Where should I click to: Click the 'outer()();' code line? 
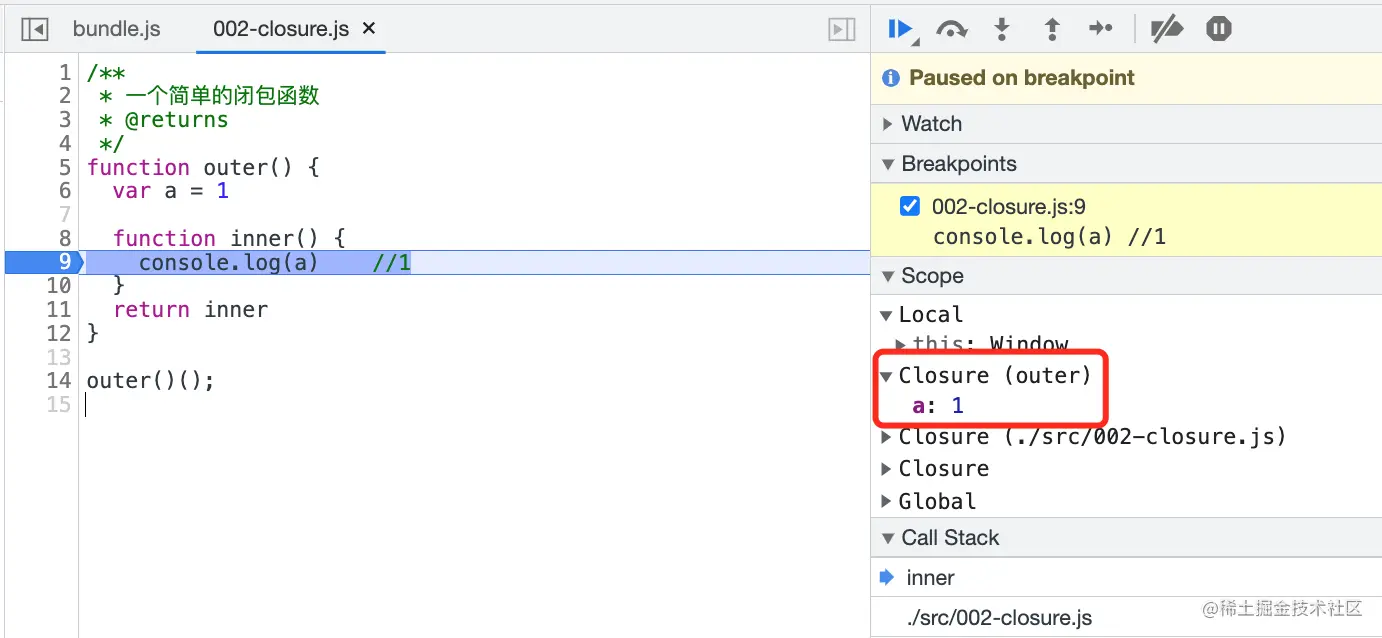[x=150, y=381]
